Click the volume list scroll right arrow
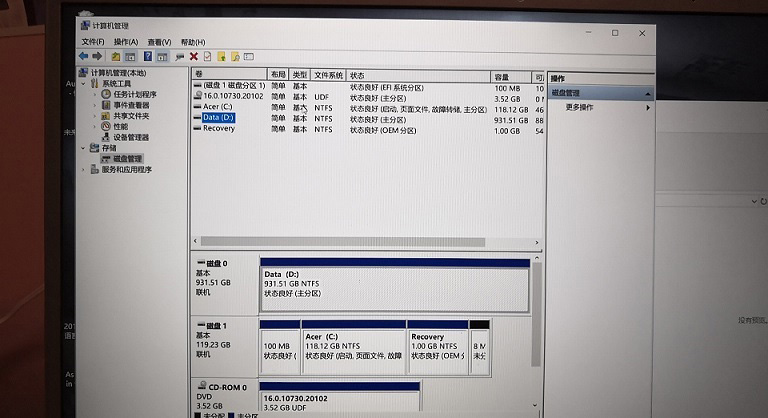768x418 pixels. coord(537,242)
